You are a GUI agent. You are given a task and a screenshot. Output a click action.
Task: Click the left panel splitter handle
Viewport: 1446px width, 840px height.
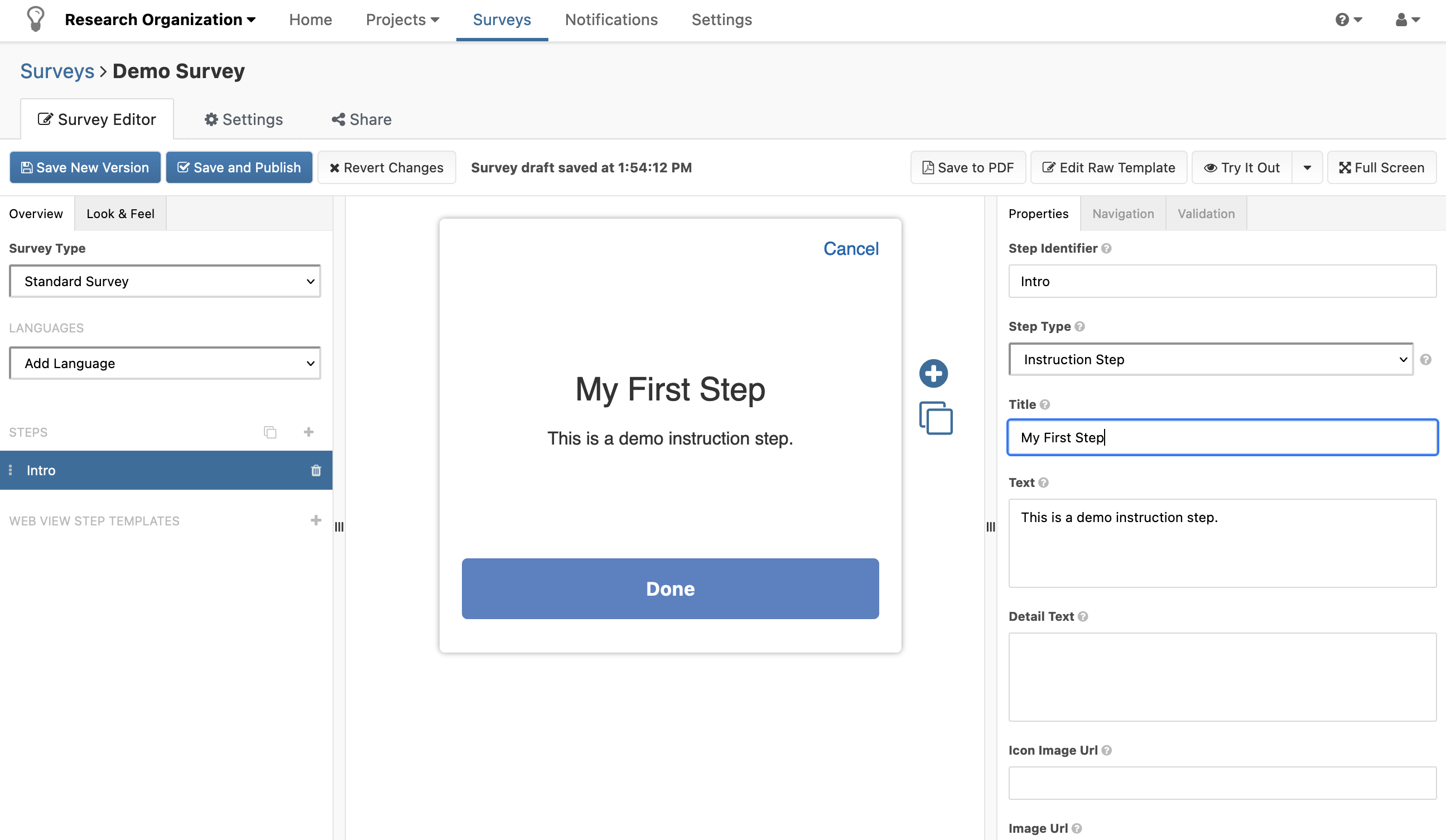click(x=339, y=526)
